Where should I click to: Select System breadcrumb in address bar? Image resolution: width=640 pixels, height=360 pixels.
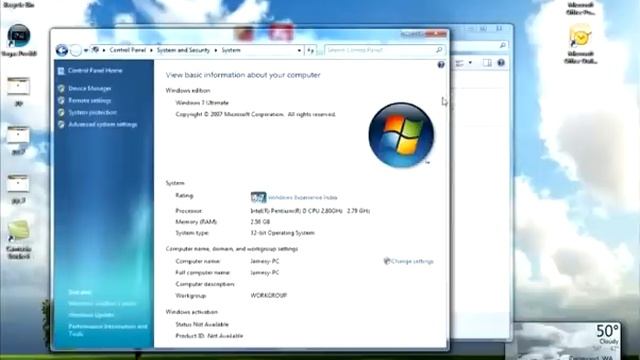[231, 50]
